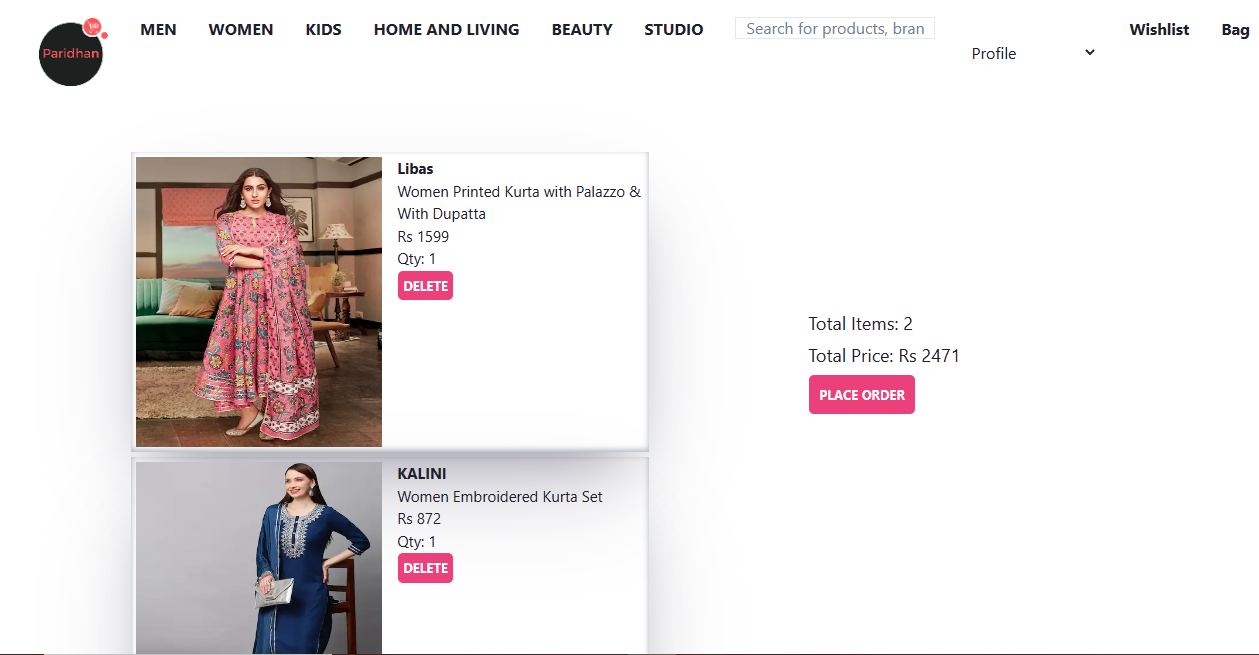
Task: Click the Rs 872 price
Action: tap(419, 519)
